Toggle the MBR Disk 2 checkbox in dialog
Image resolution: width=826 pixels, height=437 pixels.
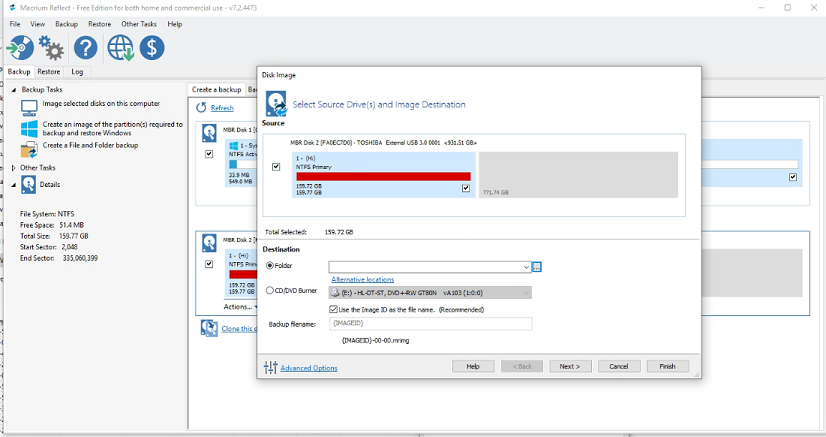tap(276, 167)
